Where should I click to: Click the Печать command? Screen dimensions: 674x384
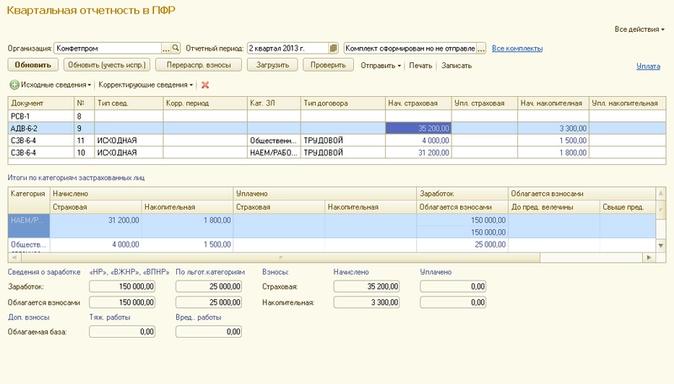[x=420, y=66]
